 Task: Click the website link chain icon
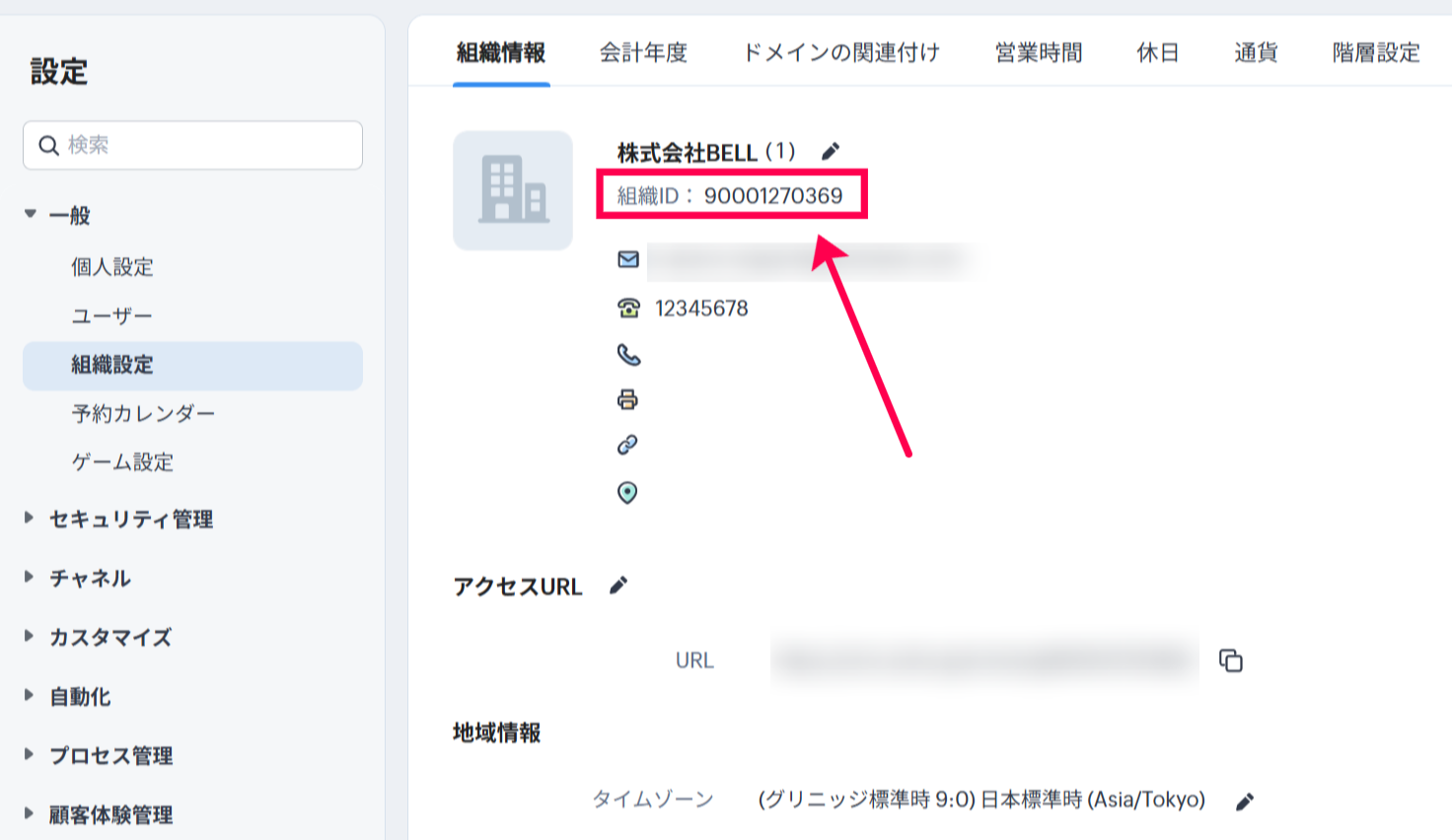(x=627, y=446)
